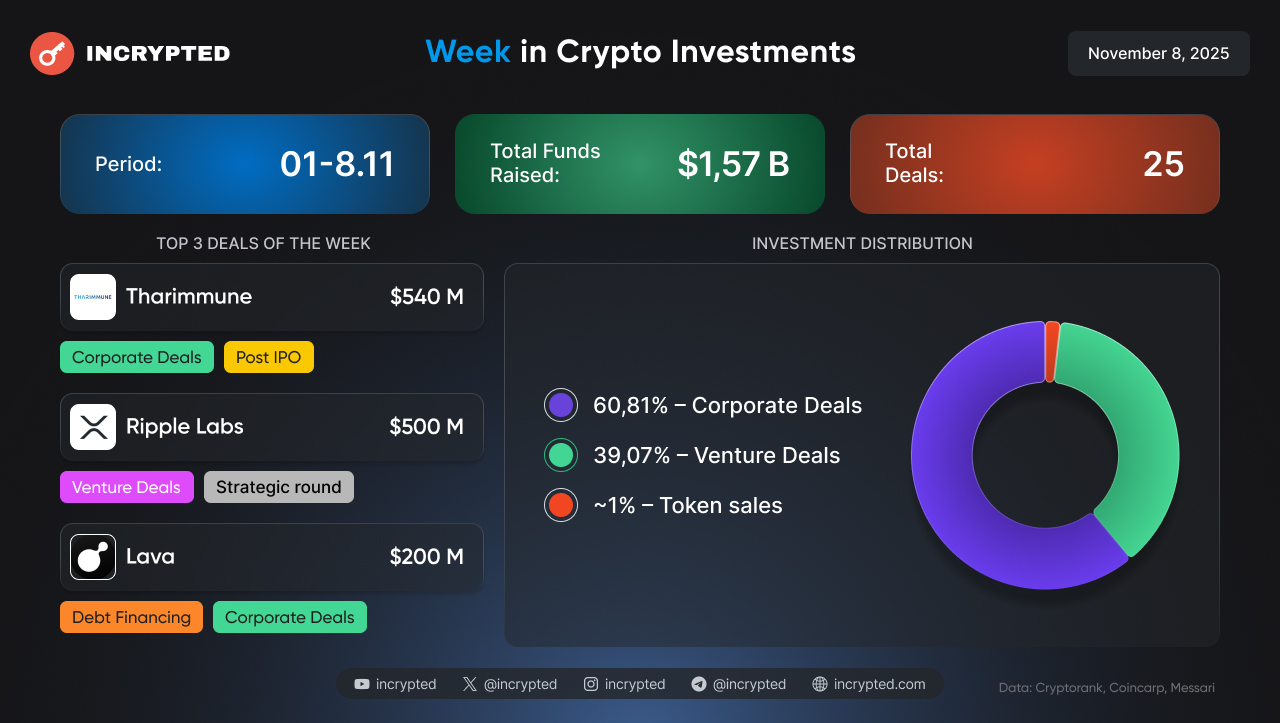Click the green Venture Deals legend swatch
This screenshot has width=1280, height=723.
tap(561, 455)
